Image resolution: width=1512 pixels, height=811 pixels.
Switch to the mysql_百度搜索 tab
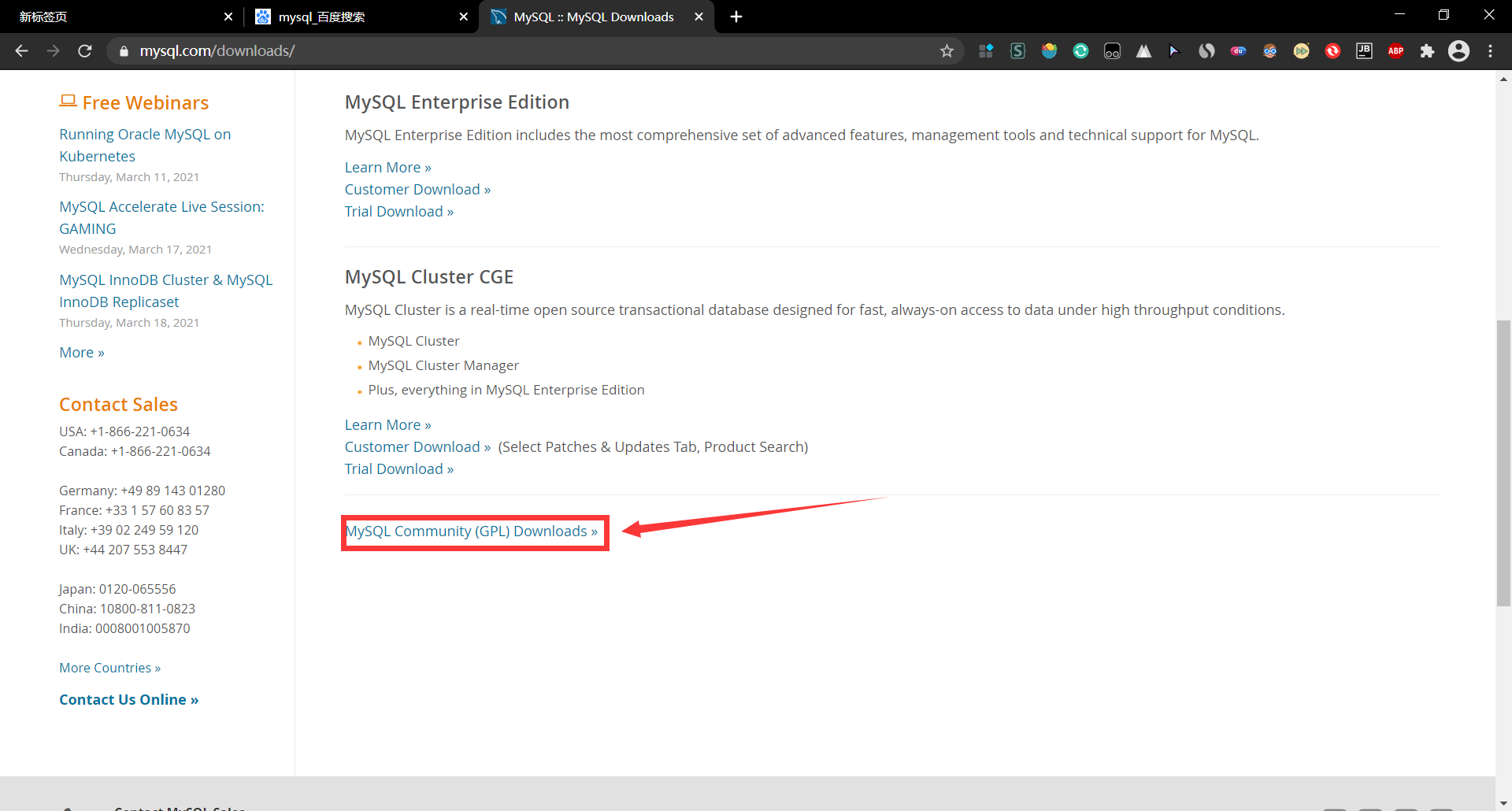(360, 17)
